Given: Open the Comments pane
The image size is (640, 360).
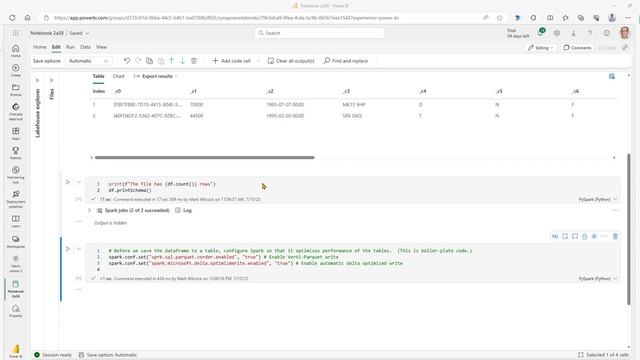Looking at the screenshot, I should pos(577,48).
